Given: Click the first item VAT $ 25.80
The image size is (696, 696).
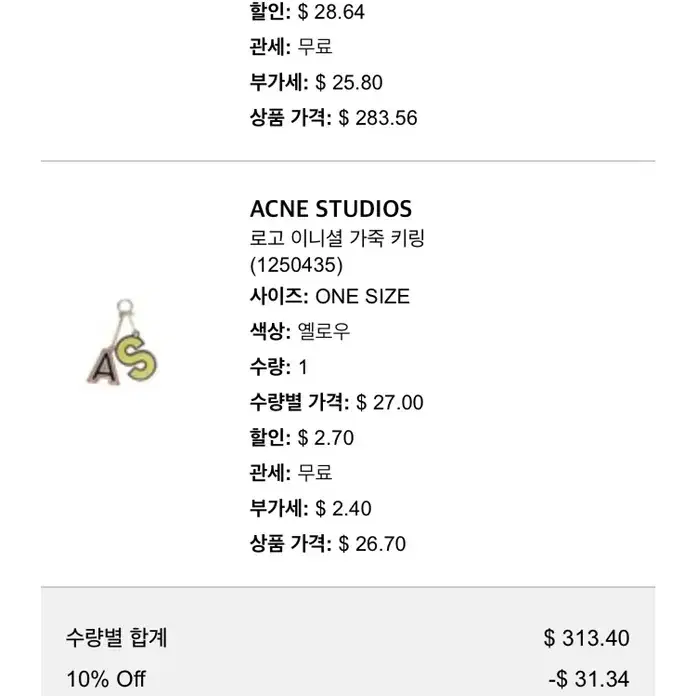Looking at the screenshot, I should (x=348, y=83).
